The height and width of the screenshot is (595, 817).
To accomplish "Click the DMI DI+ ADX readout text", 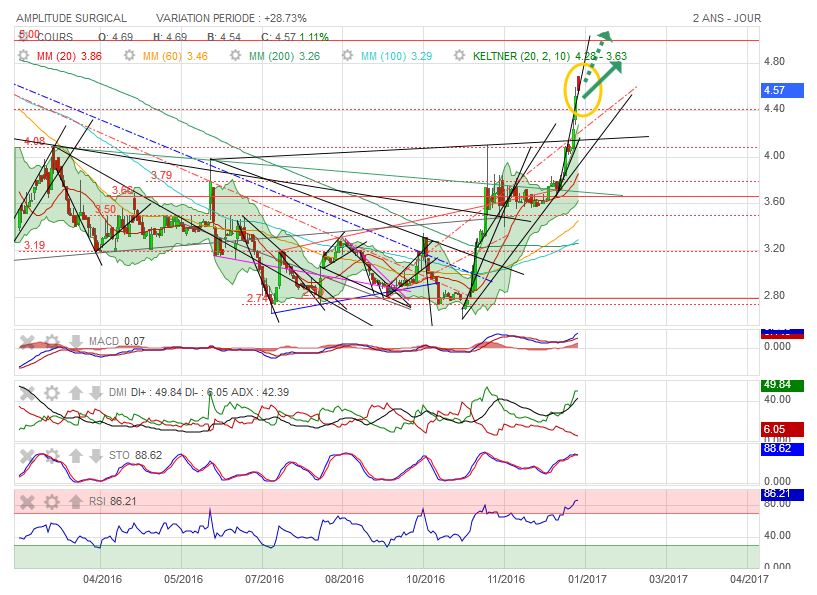I will click(199, 392).
